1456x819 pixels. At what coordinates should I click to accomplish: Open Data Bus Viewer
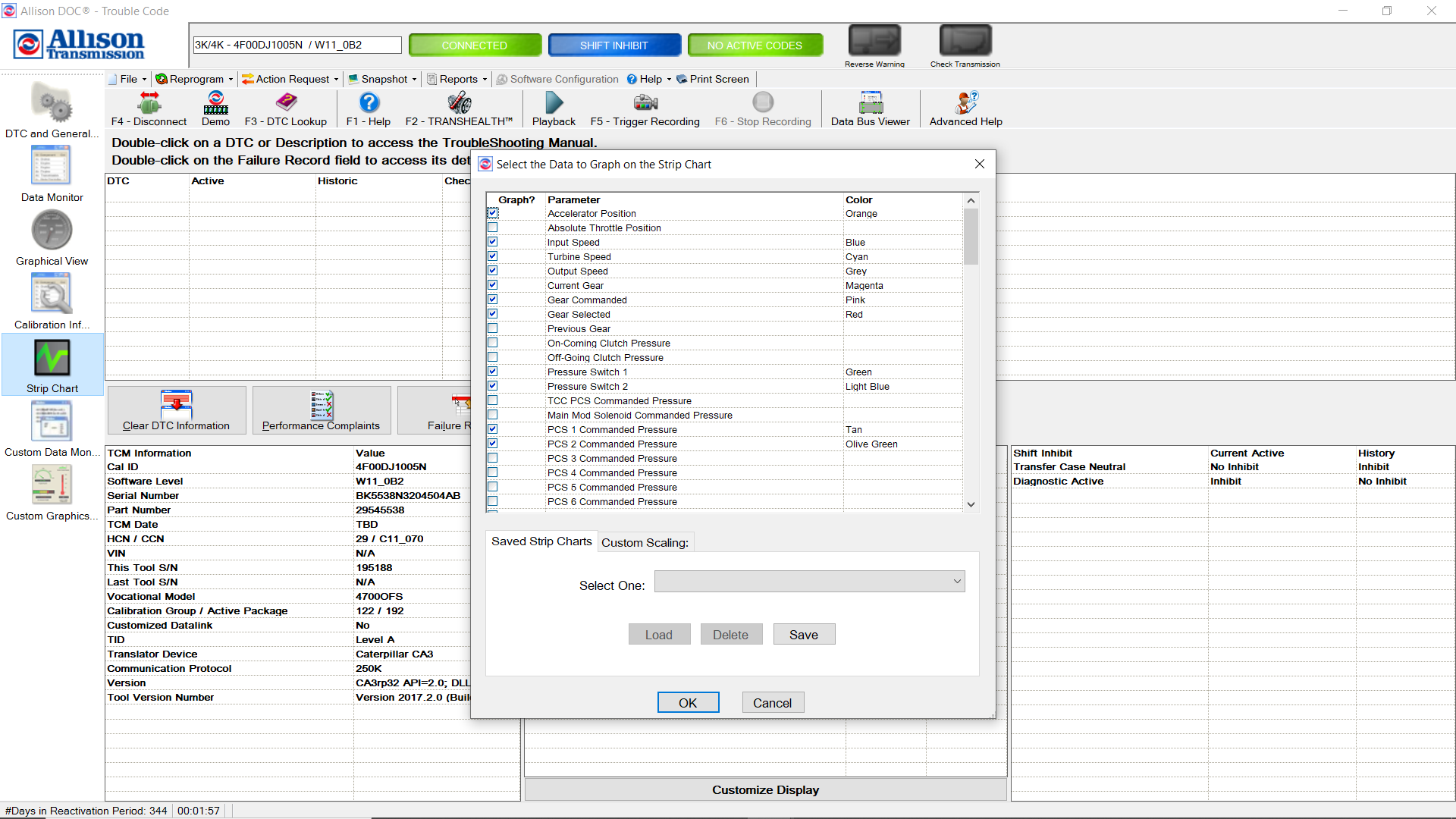[870, 103]
